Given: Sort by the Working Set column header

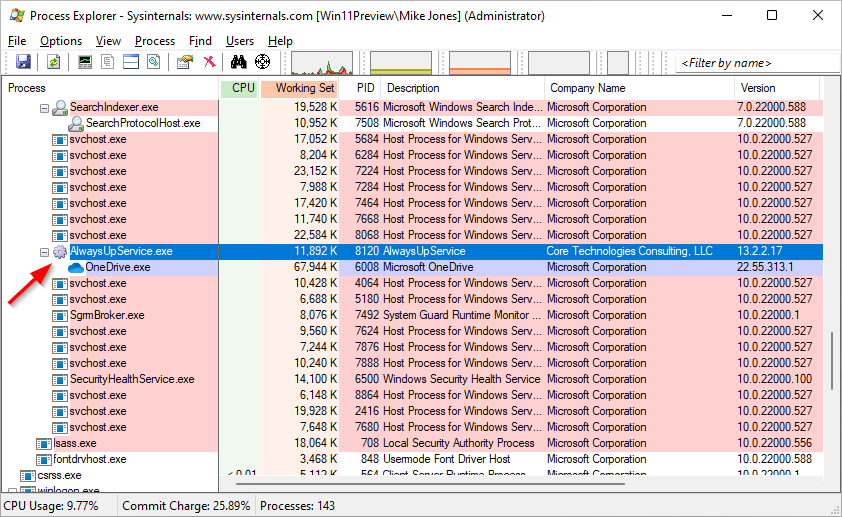Looking at the screenshot, I should 299,88.
